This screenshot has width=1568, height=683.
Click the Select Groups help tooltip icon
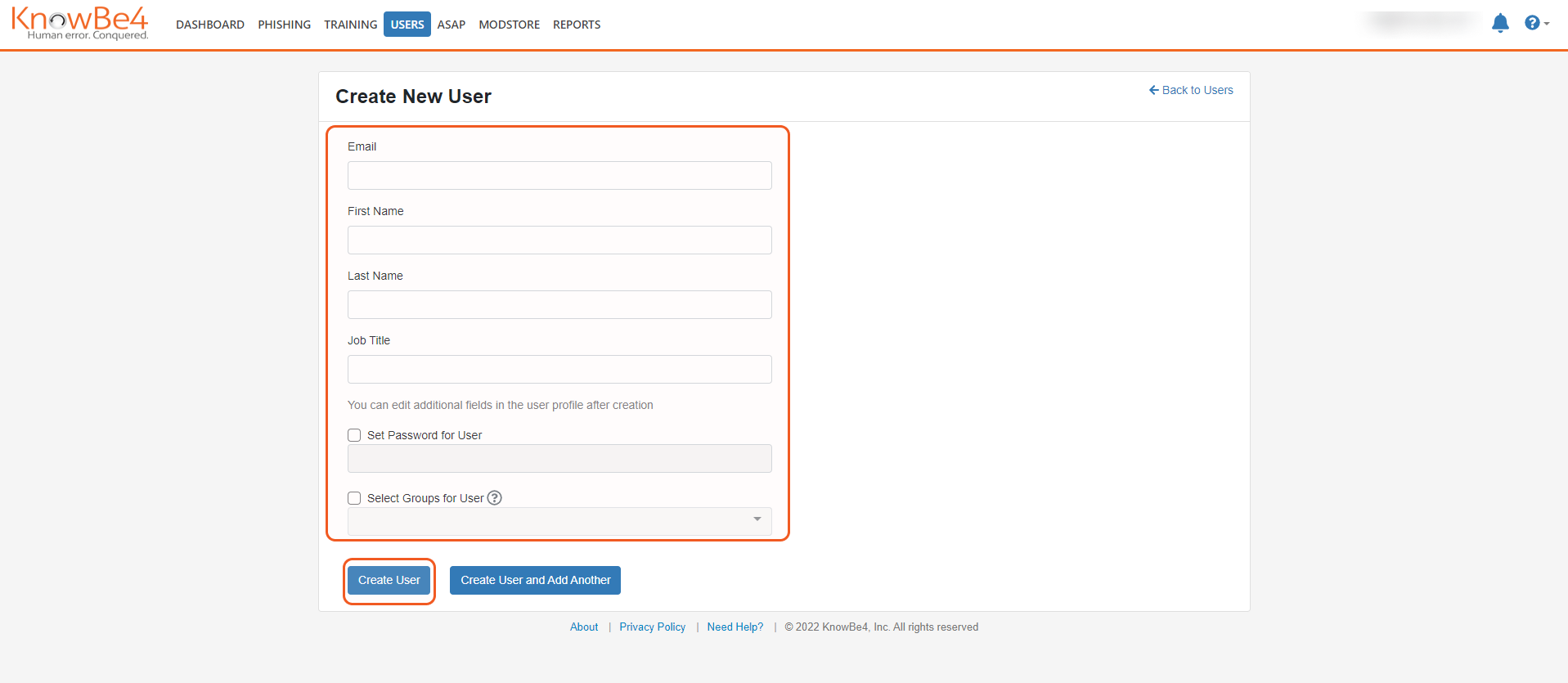[495, 497]
